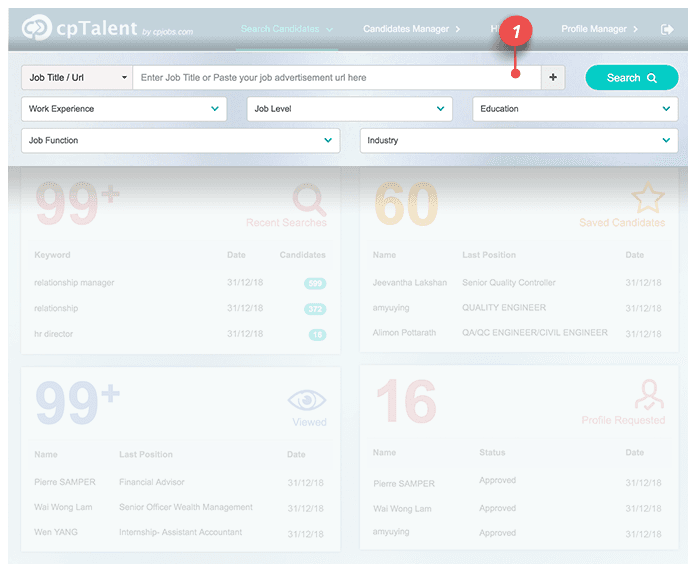This screenshot has height=572, width=696.
Task: Click the 372 candidates badge
Action: (x=315, y=309)
